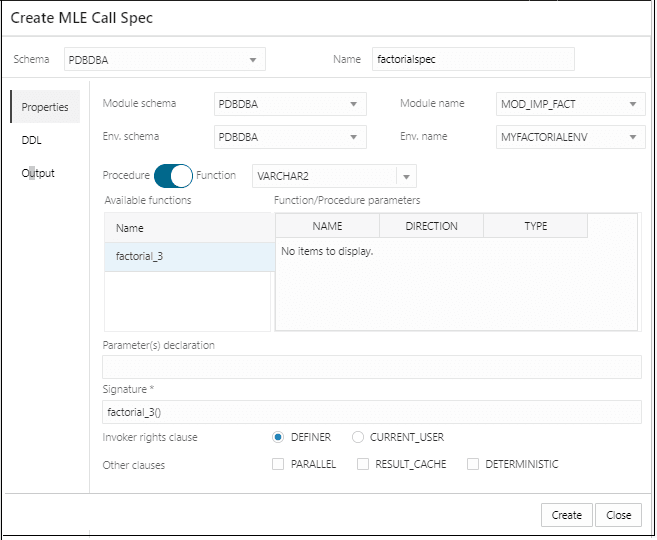657x540 pixels.
Task: Click the Signature input field
Action: [x=371, y=412]
